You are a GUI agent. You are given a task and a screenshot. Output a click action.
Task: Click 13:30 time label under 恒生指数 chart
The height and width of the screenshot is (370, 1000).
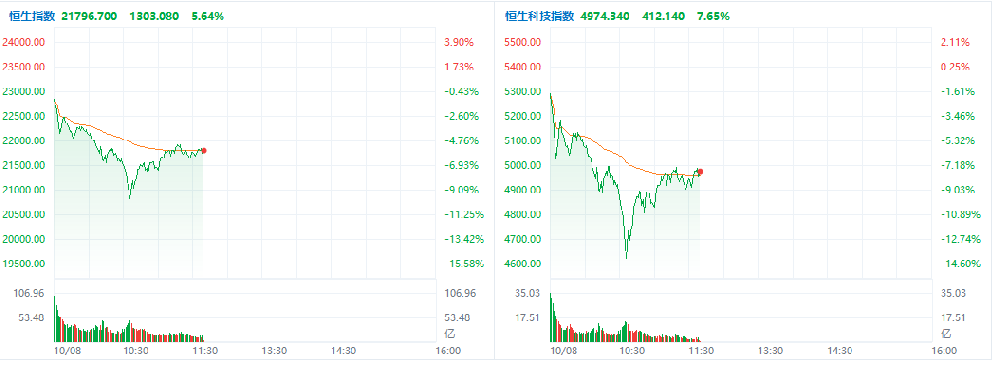274,350
